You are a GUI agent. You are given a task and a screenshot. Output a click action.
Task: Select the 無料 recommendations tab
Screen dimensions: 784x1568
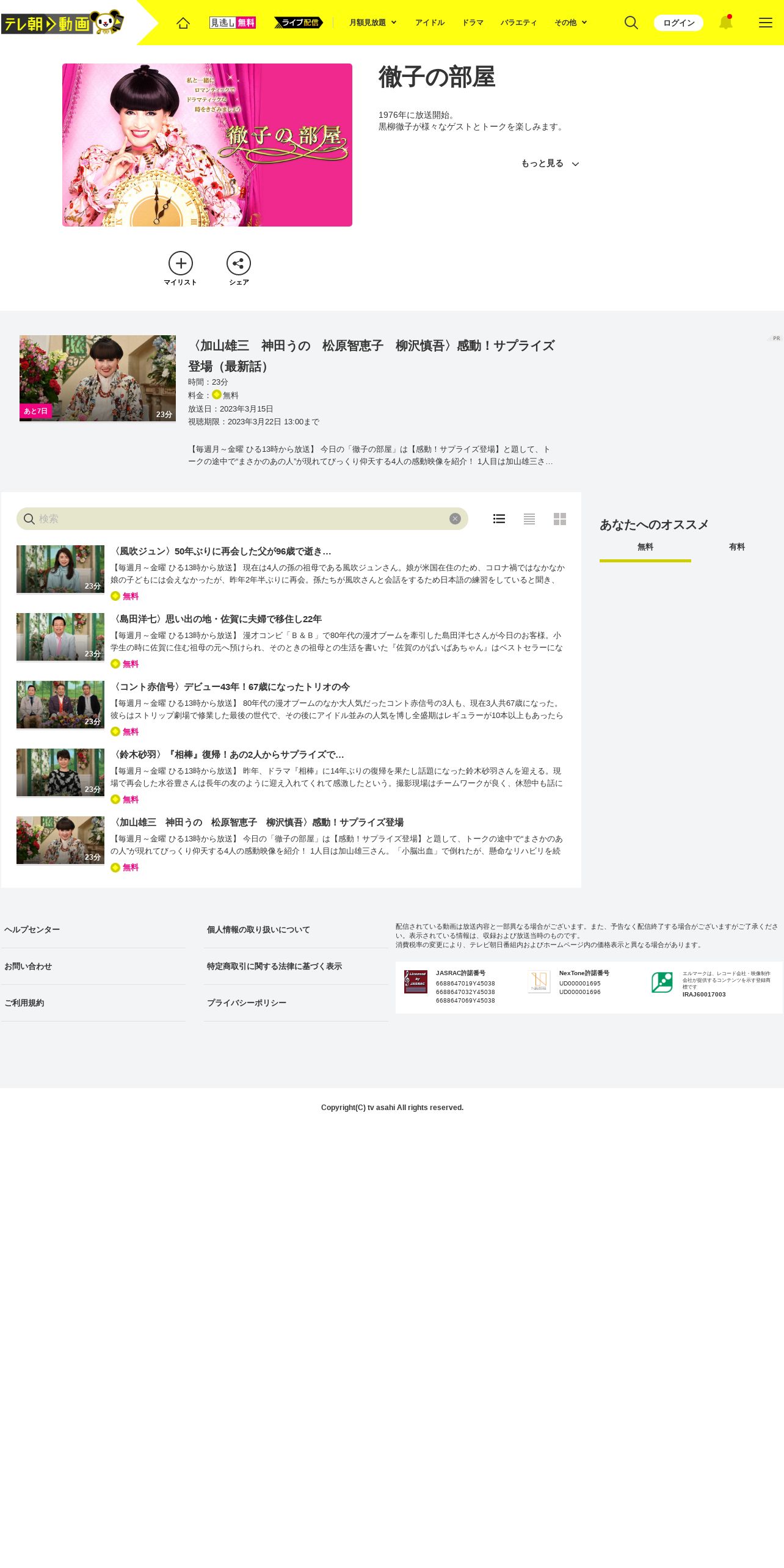point(645,547)
